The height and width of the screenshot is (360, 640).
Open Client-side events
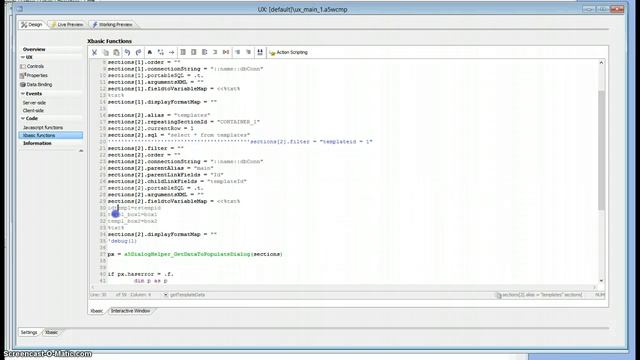[x=33, y=111]
